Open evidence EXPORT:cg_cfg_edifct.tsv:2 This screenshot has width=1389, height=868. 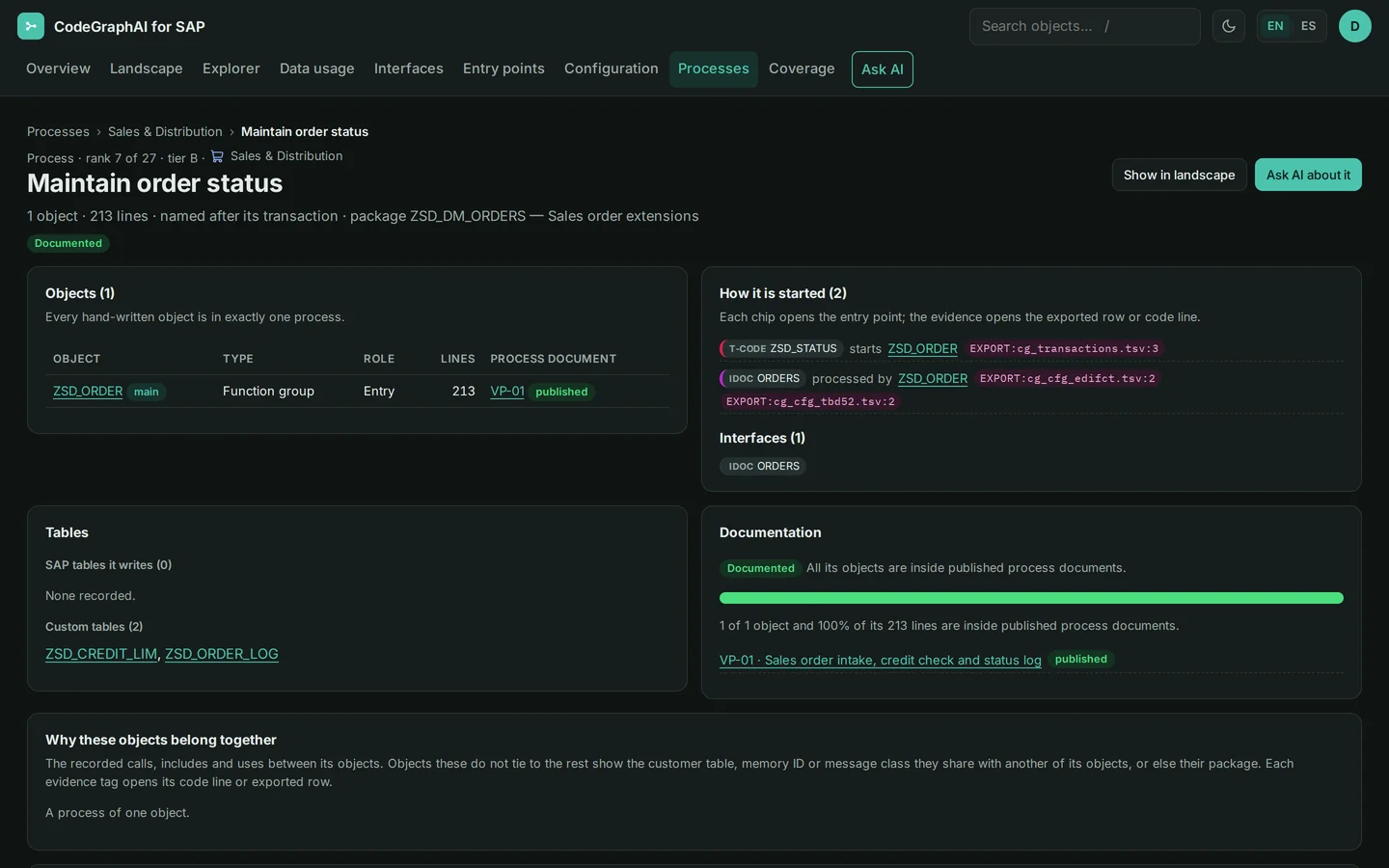[x=1067, y=378]
